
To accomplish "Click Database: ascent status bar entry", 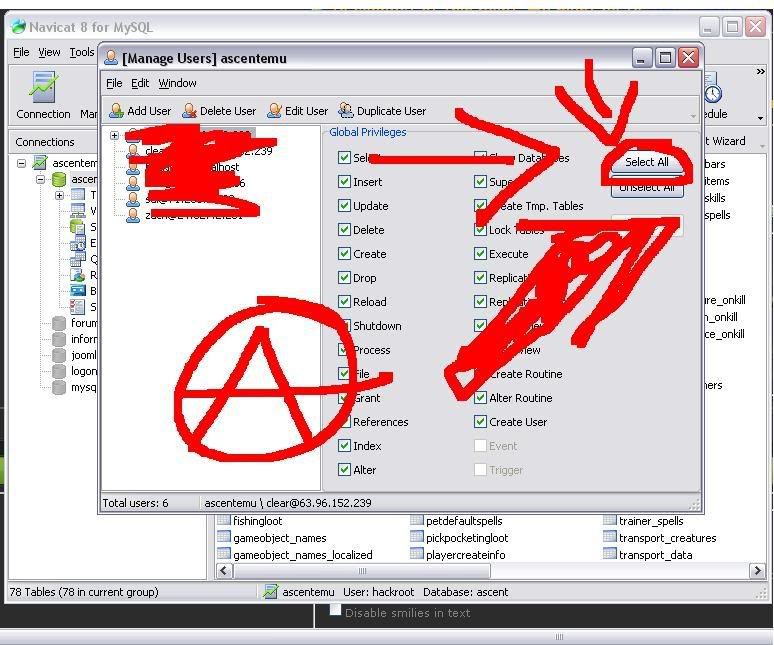I will (x=465, y=592).
